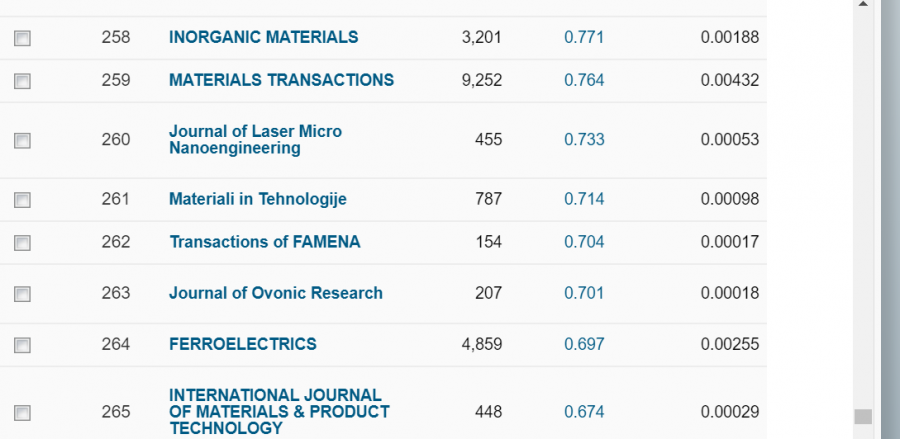Enable the Transactions of FAMENA checkbox
This screenshot has height=439, width=900.
22,243
